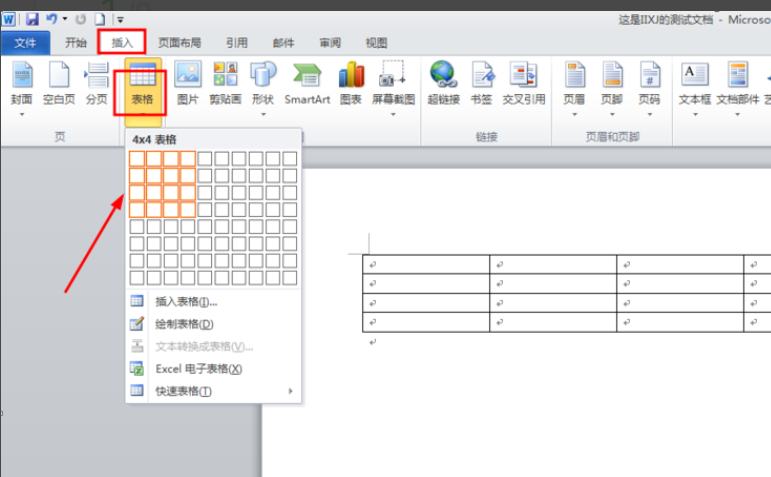The height and width of the screenshot is (477, 771).
Task: Expand the Shapes dropdown arrow
Action: pyautogui.click(x=263, y=115)
